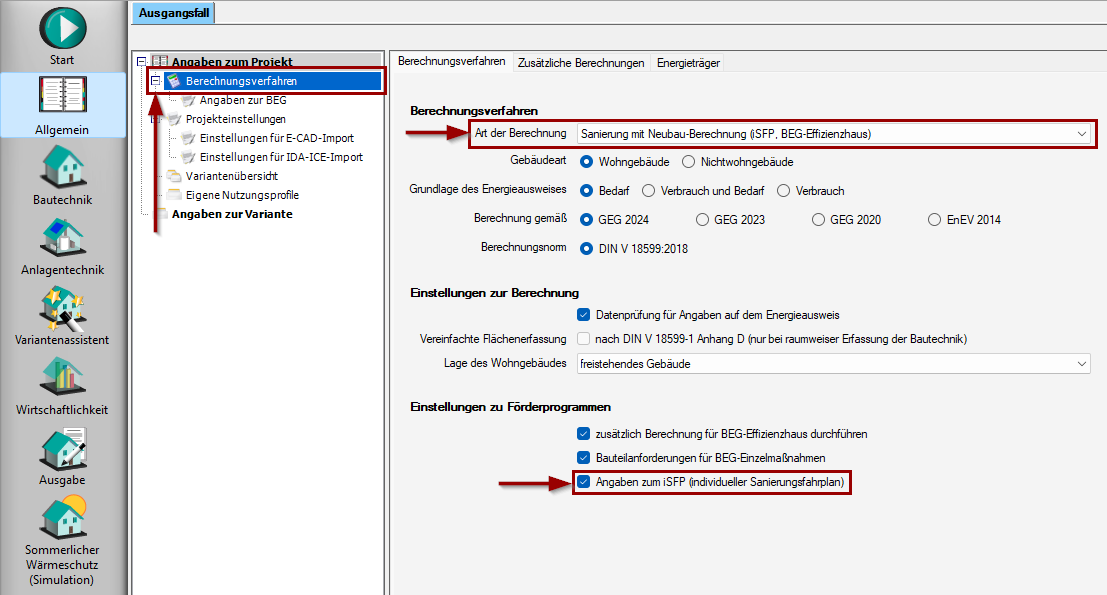Collapse the Angaben zum Projekt tree node
The height and width of the screenshot is (595, 1107).
click(x=142, y=62)
